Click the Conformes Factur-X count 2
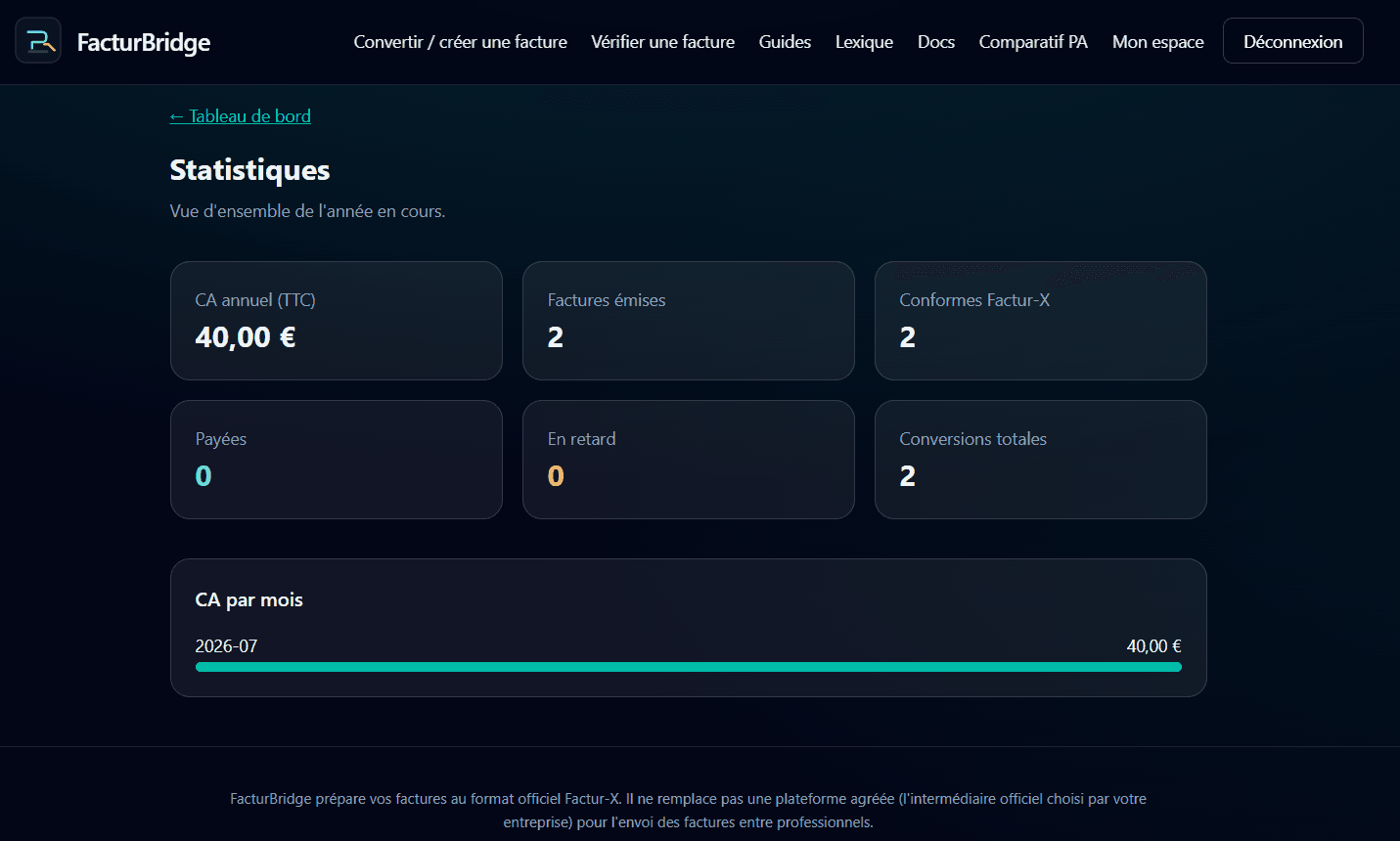The height and width of the screenshot is (841, 1400). pos(908,337)
